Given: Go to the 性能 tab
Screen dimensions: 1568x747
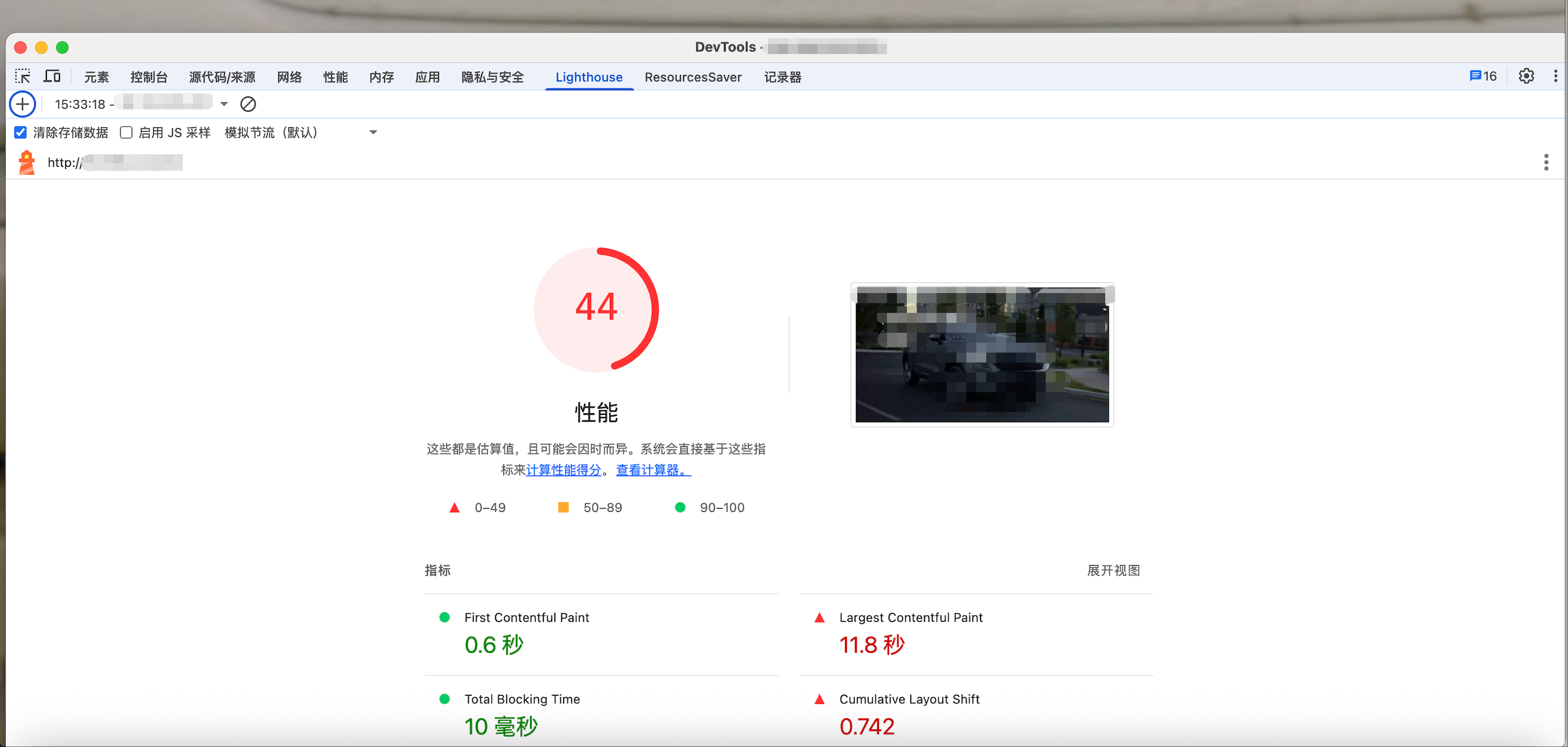Looking at the screenshot, I should tap(336, 77).
